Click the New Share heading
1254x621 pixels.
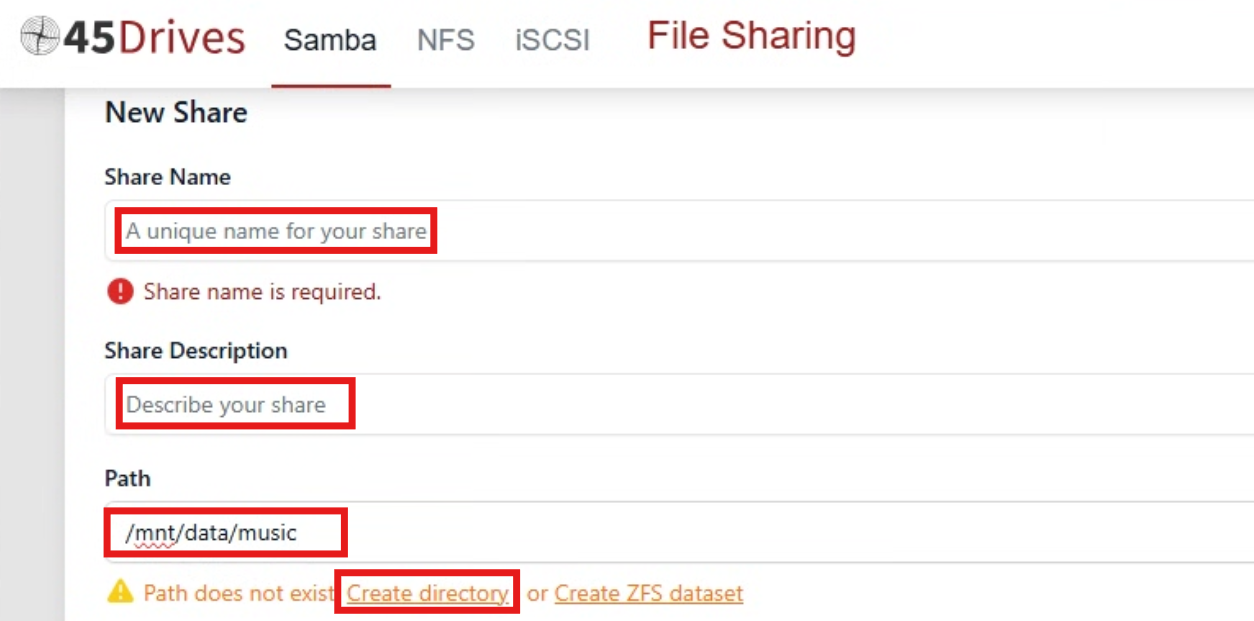click(176, 113)
